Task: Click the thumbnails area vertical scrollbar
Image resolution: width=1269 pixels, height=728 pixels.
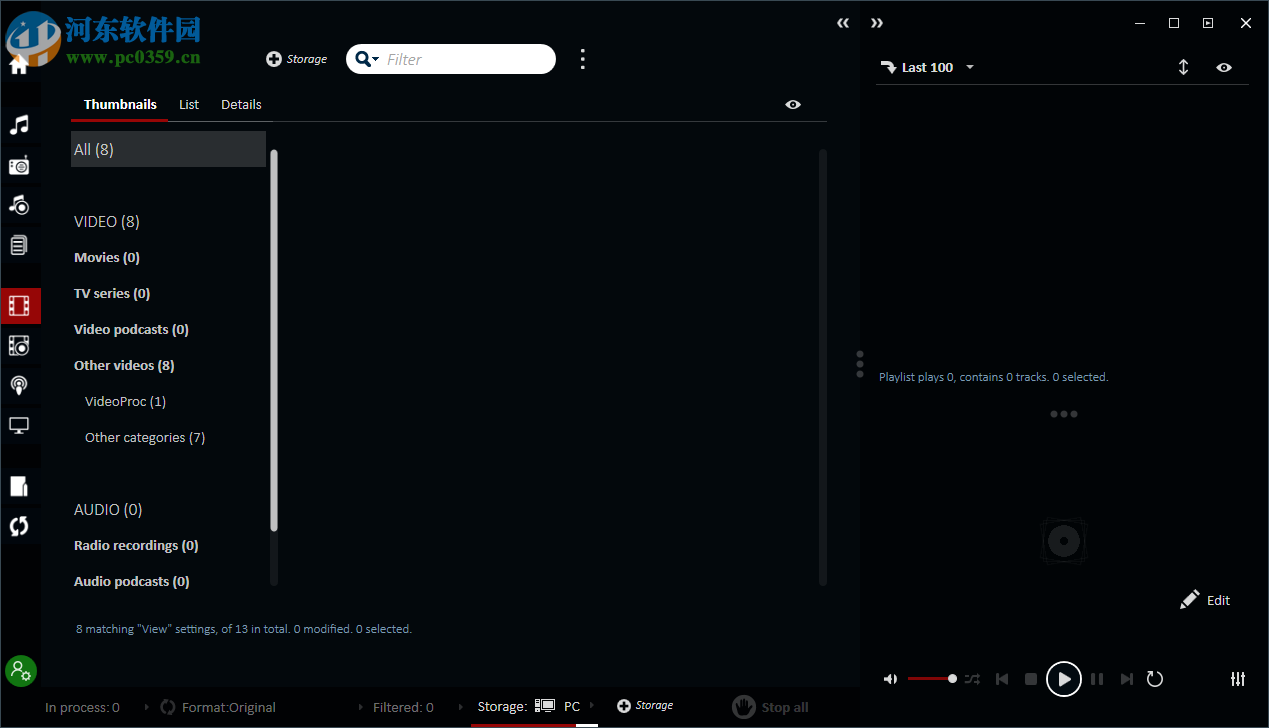Action: pos(823,367)
